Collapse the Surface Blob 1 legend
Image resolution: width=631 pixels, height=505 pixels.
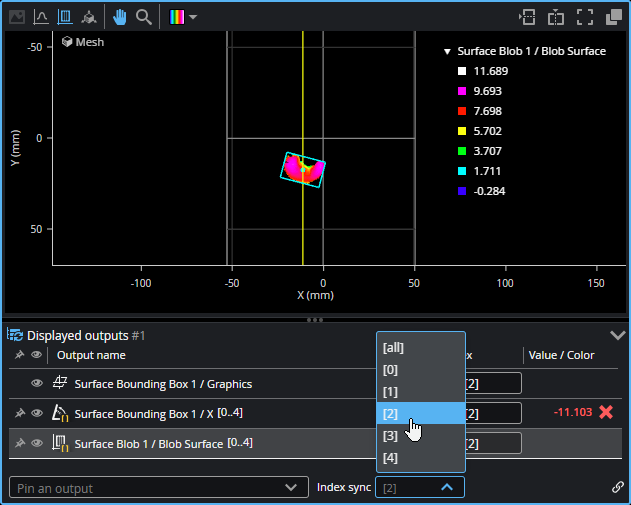(447, 51)
